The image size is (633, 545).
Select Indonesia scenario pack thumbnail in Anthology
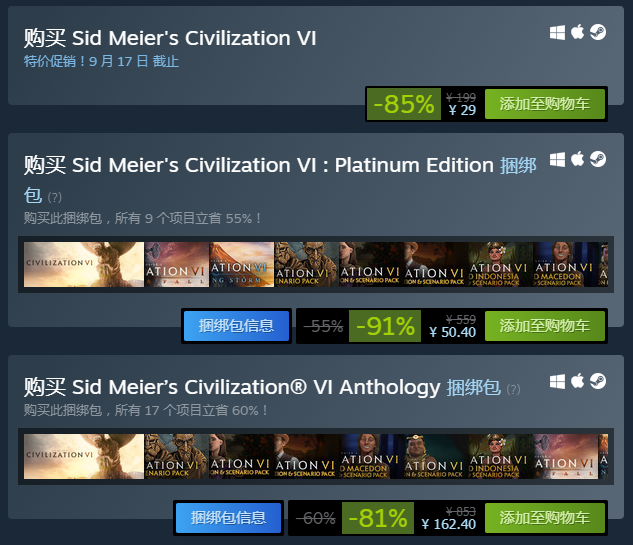(501, 457)
